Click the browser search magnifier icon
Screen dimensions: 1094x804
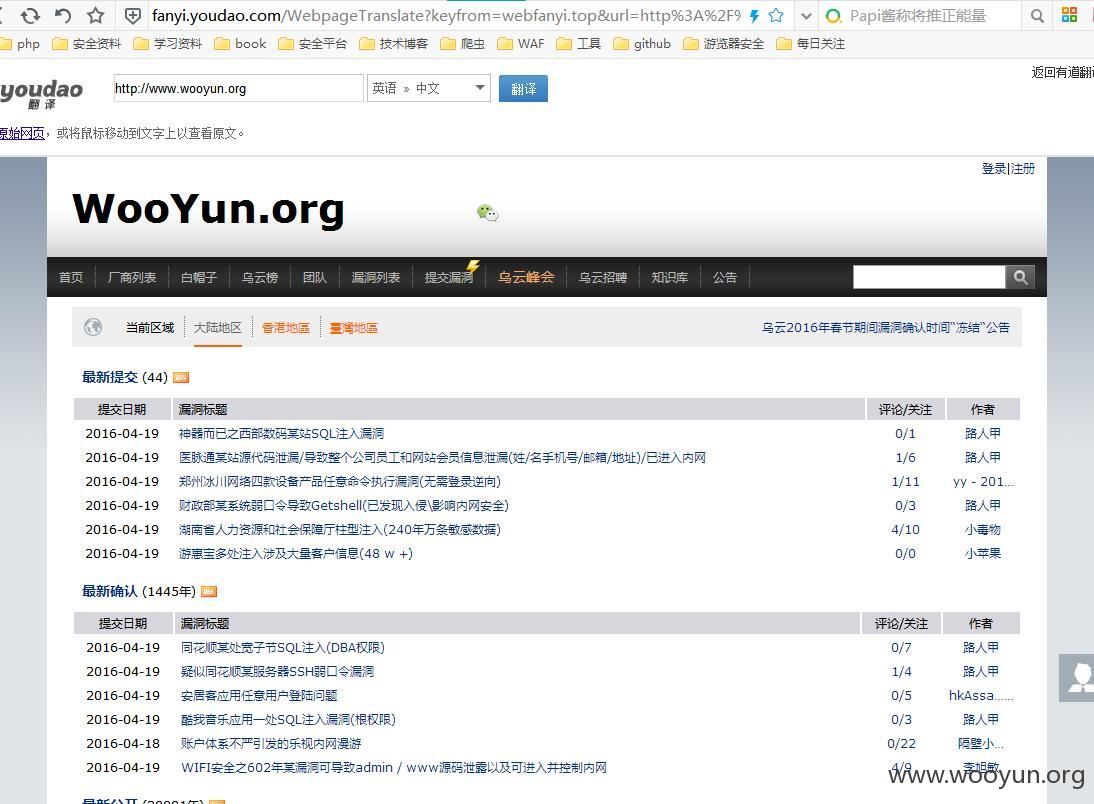click(x=1037, y=15)
